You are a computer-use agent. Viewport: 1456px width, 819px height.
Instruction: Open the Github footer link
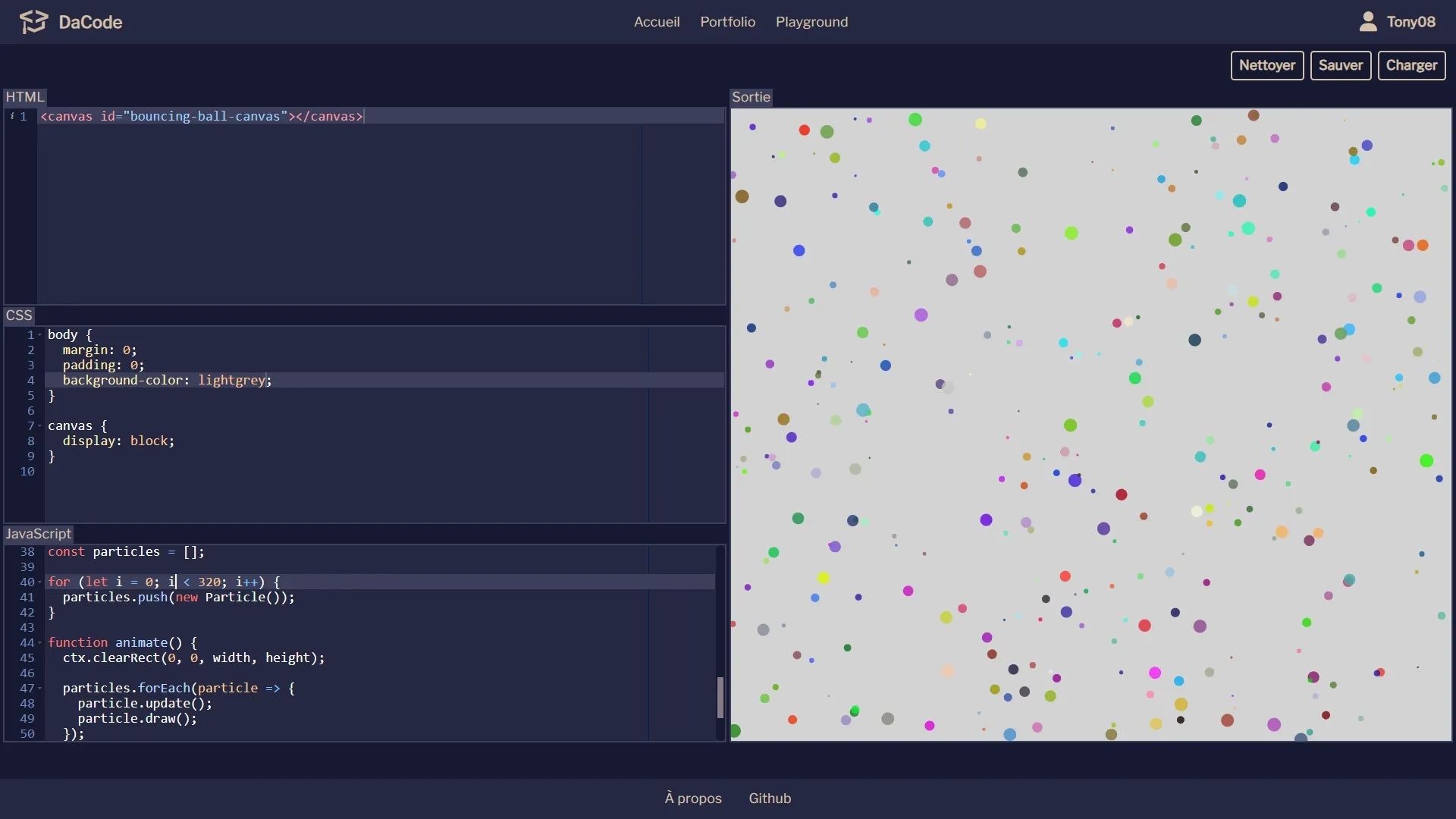point(770,799)
